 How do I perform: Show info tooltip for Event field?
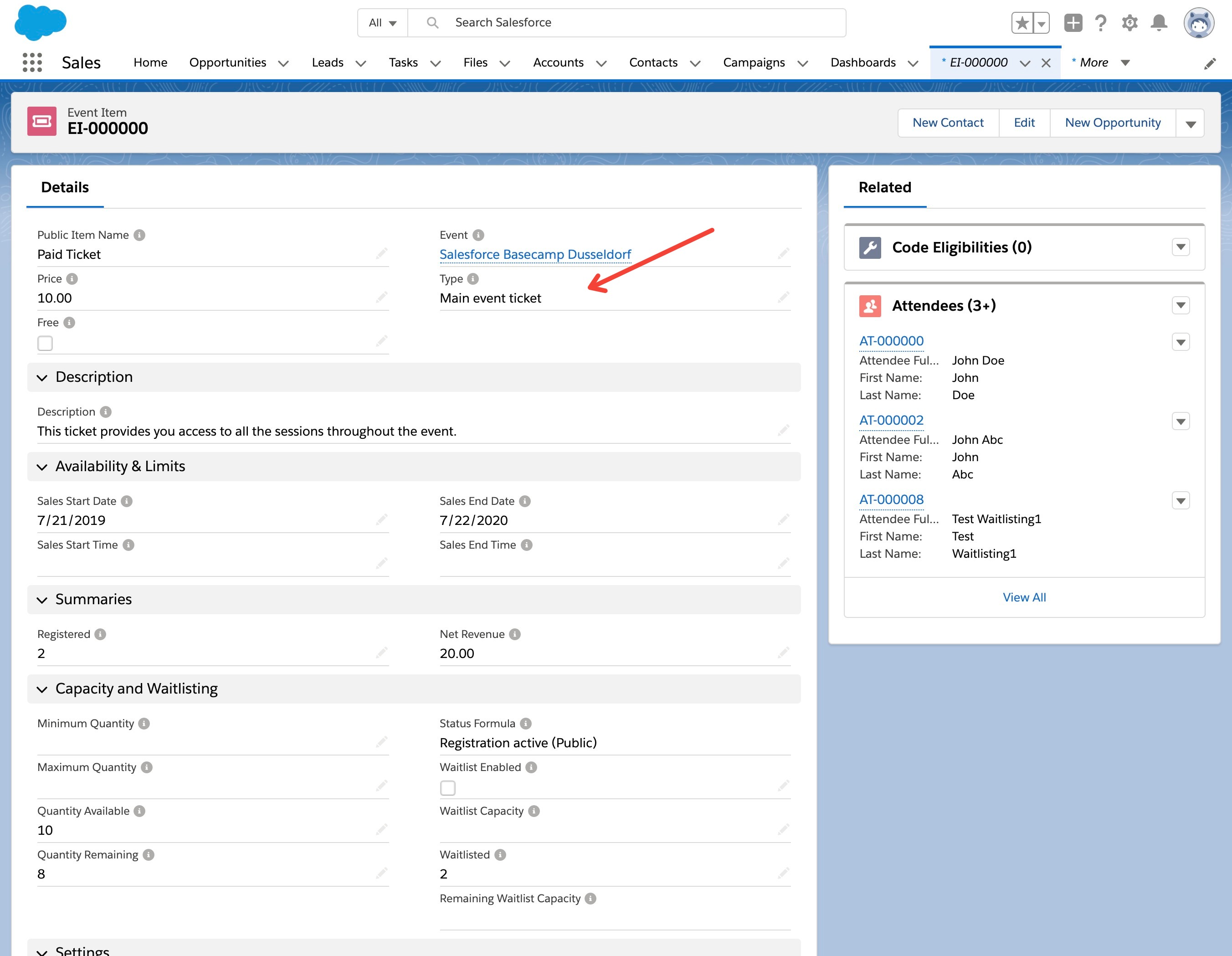tap(478, 235)
